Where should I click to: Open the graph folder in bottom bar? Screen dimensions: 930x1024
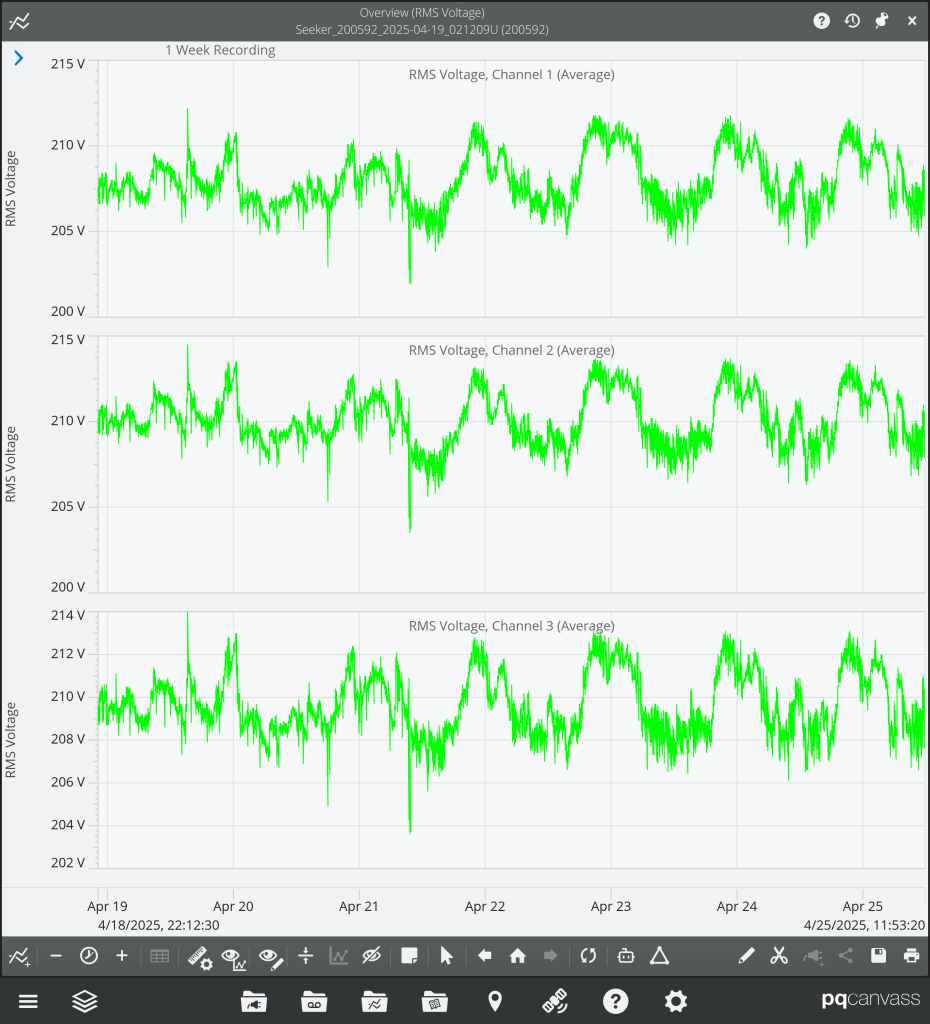tap(374, 1001)
